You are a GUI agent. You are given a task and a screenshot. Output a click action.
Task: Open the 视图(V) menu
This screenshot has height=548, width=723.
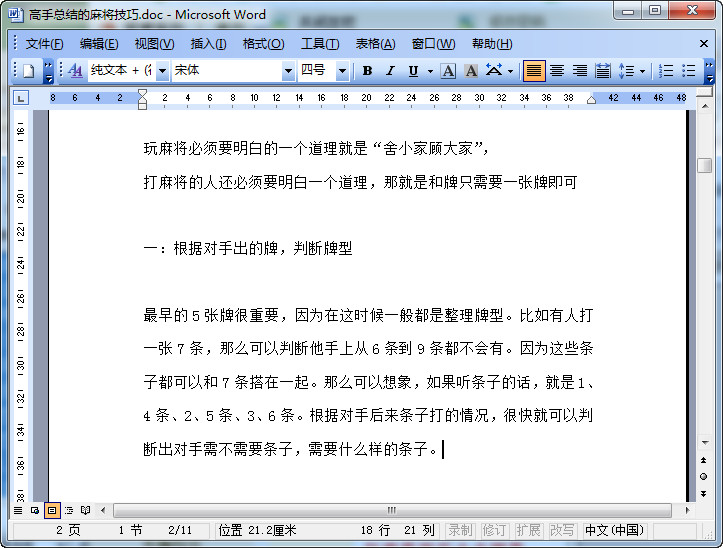[x=154, y=44]
